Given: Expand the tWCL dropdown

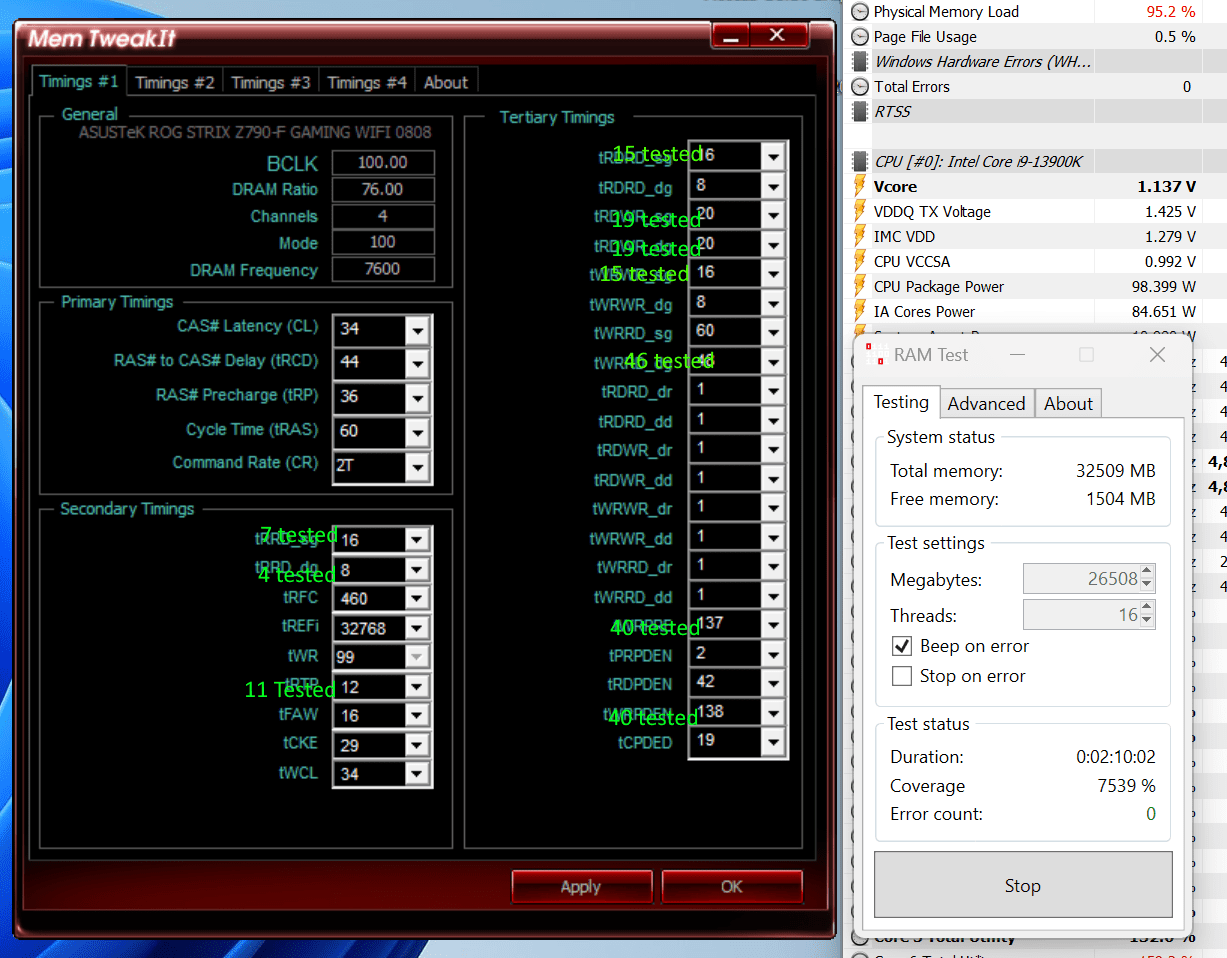Looking at the screenshot, I should 418,775.
